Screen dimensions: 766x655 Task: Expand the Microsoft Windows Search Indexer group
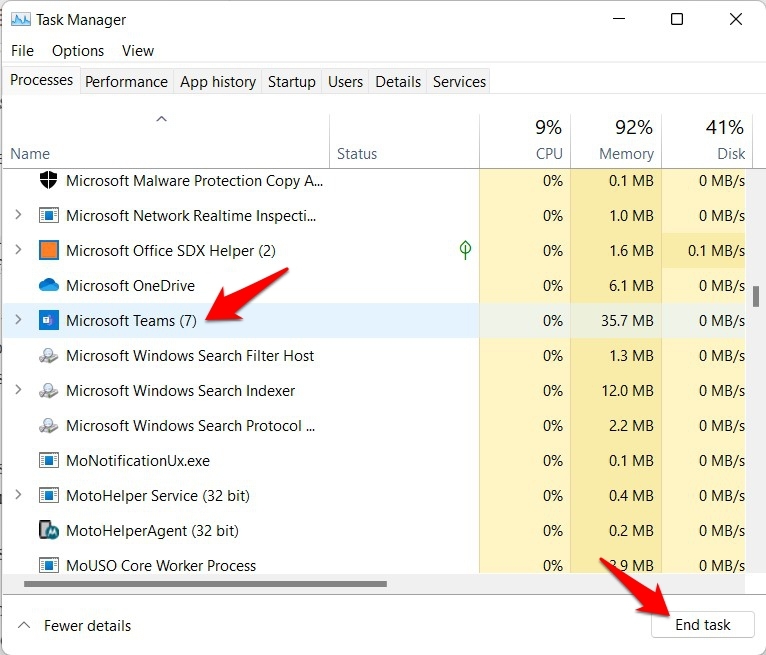tap(18, 391)
